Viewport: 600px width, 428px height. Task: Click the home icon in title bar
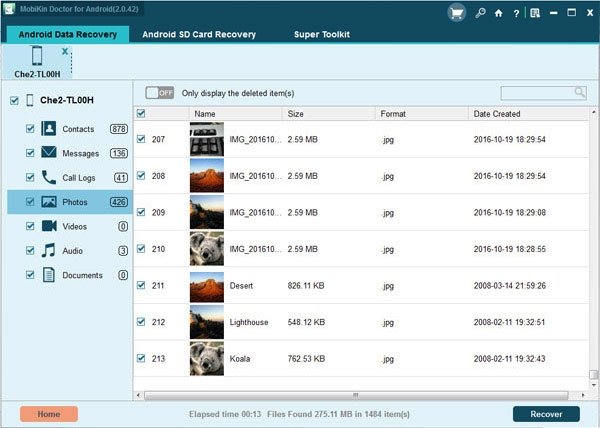(x=499, y=12)
